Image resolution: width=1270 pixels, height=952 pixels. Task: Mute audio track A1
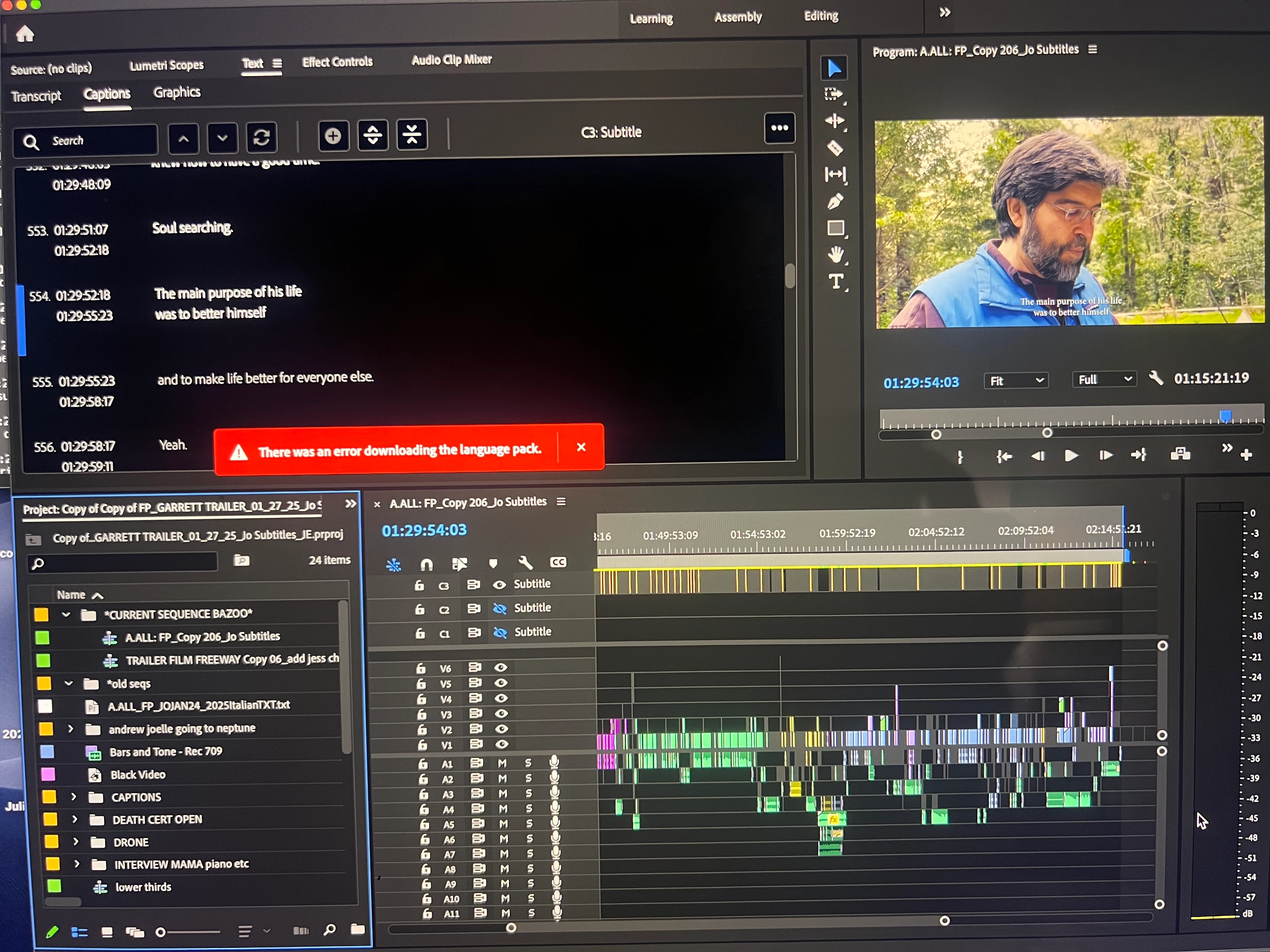[502, 763]
